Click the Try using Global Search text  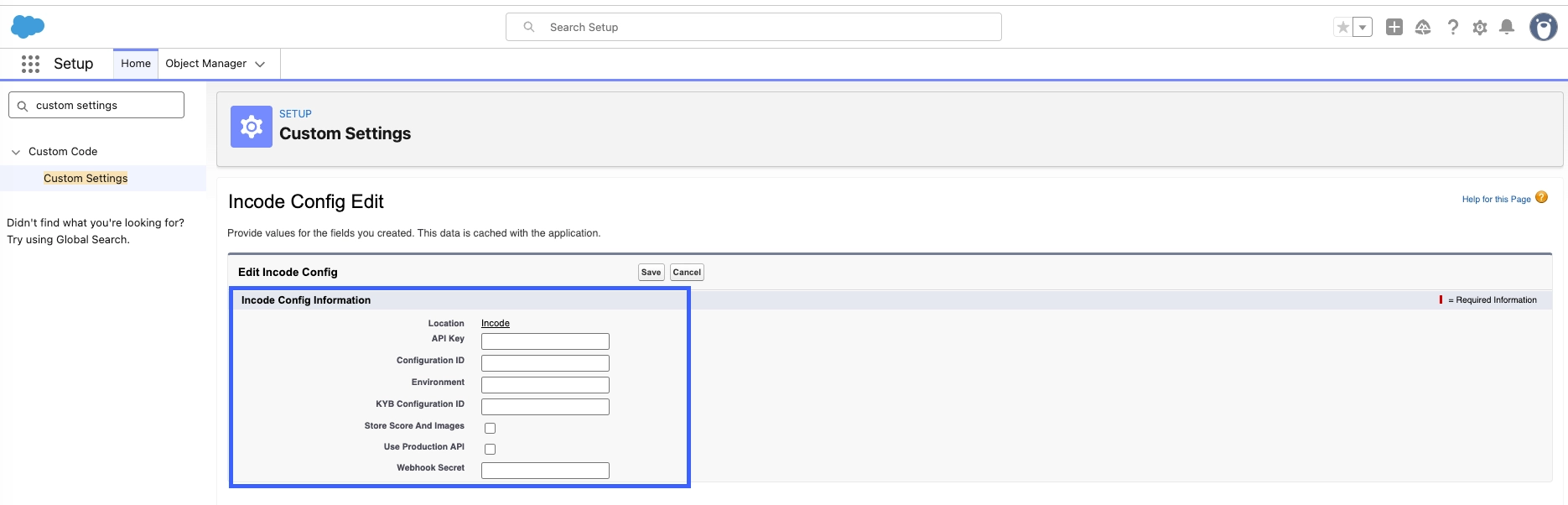68,240
